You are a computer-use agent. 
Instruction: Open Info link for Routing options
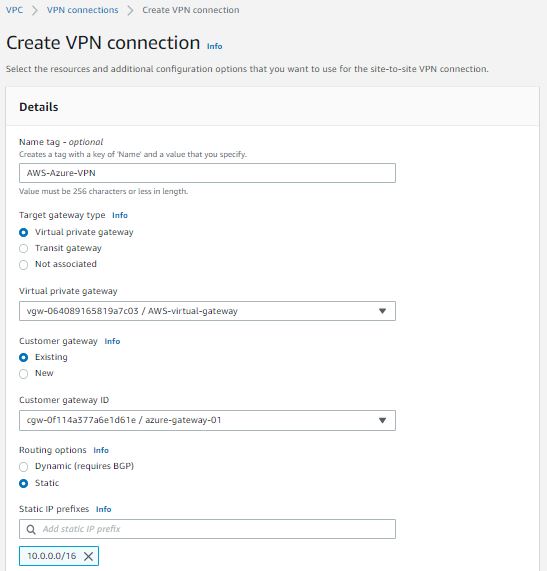(101, 450)
